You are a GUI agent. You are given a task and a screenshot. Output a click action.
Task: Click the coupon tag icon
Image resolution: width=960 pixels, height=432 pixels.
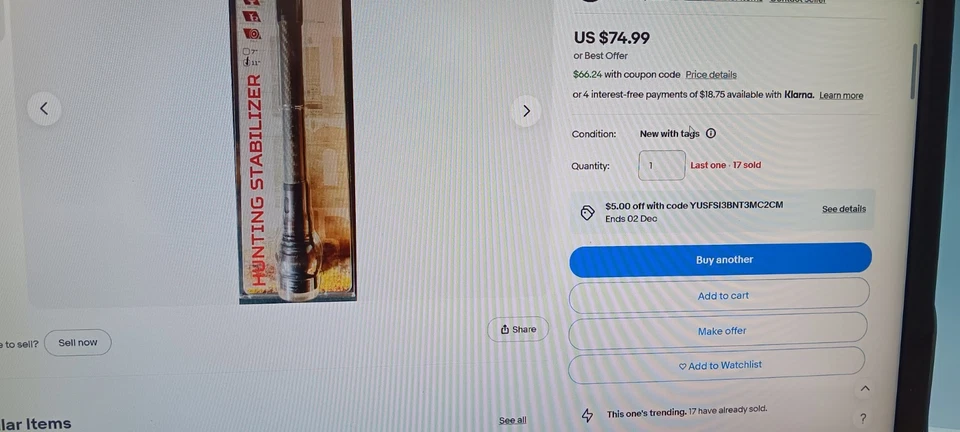pyautogui.click(x=587, y=212)
